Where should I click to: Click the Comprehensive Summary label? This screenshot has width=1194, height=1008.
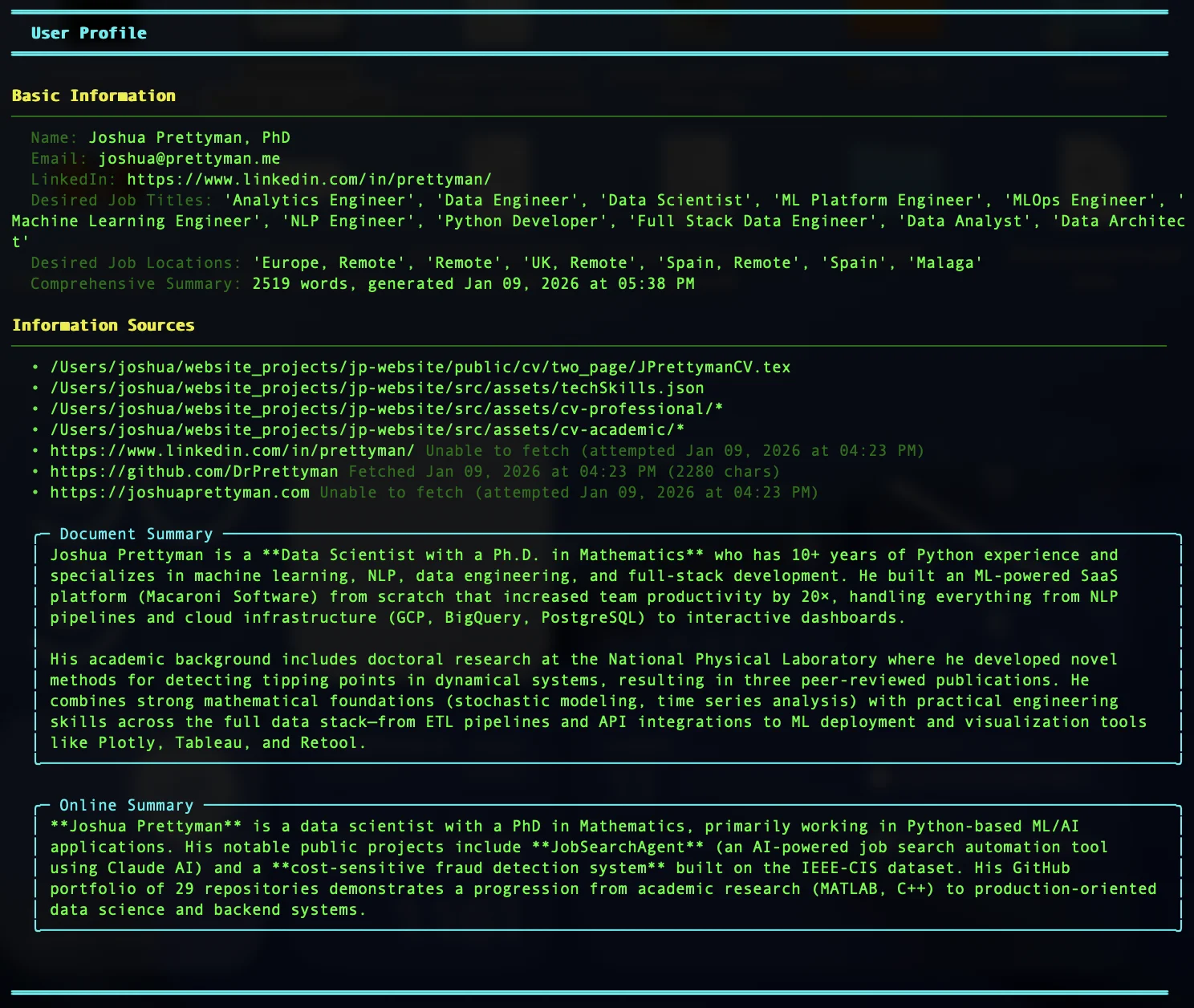[136, 284]
